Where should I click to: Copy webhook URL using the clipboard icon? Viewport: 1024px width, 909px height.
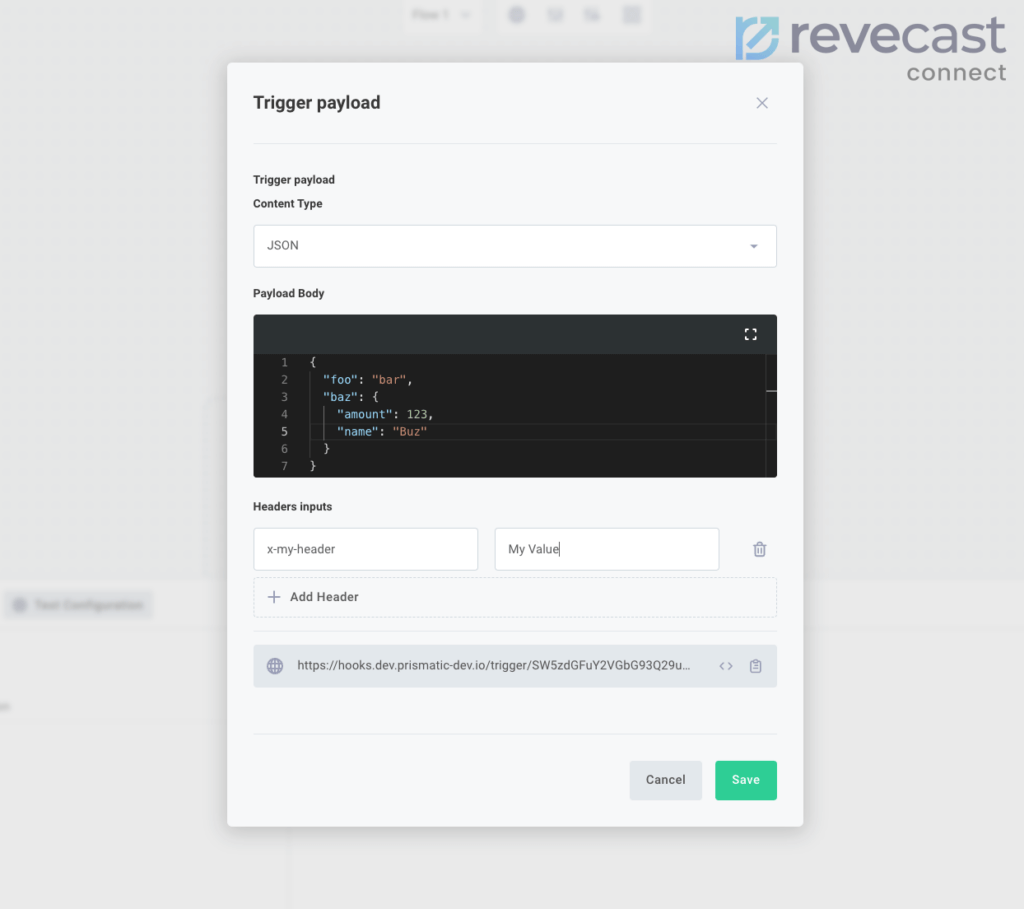click(x=755, y=666)
